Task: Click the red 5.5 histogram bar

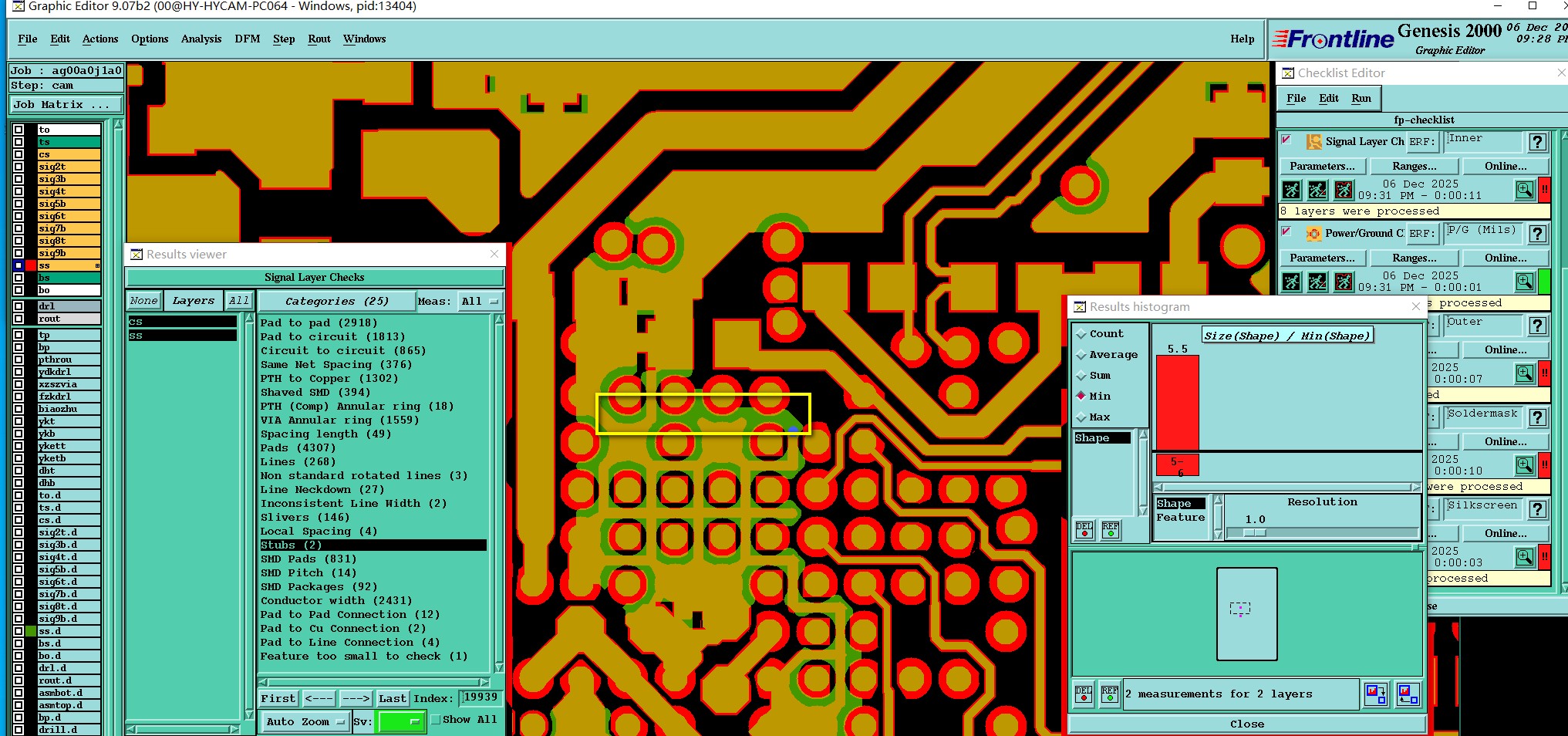Action: (1177, 403)
